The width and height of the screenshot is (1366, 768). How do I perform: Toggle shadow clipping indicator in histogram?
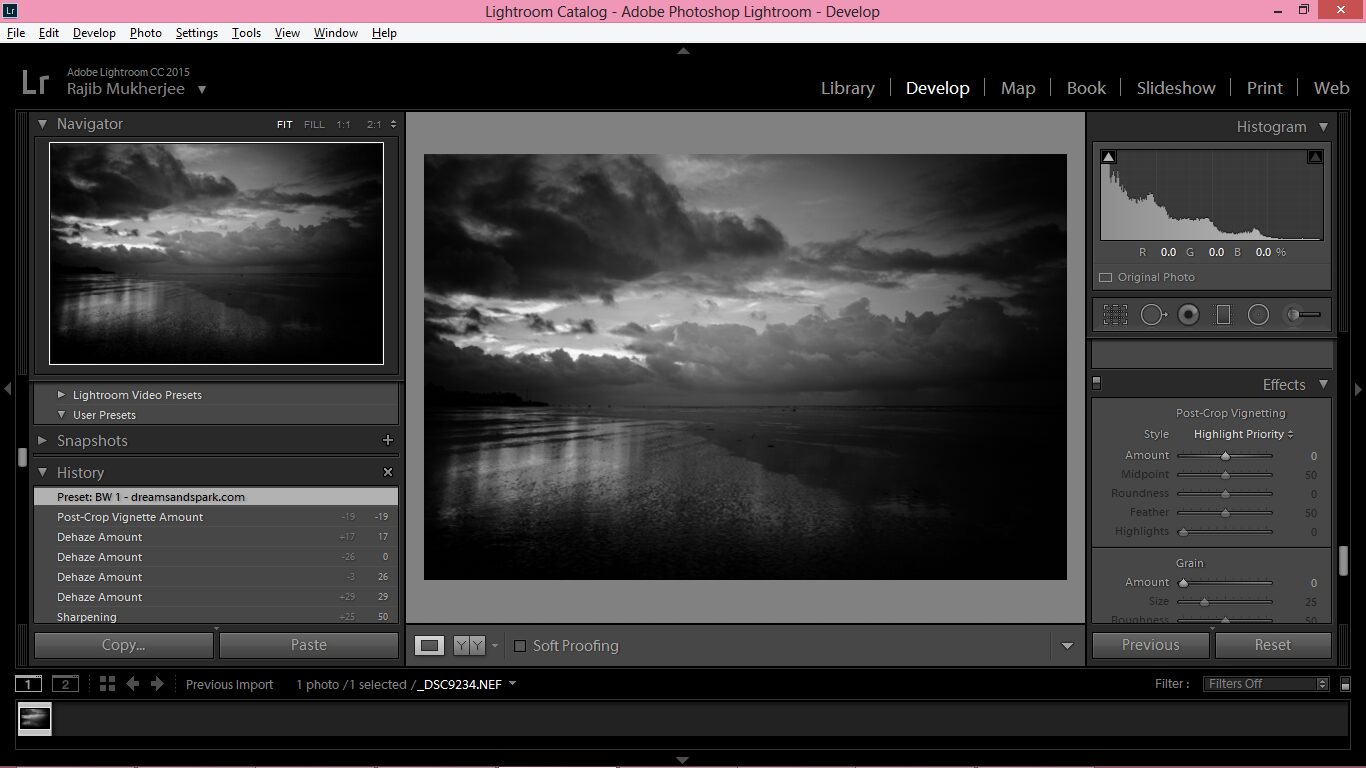(1108, 157)
